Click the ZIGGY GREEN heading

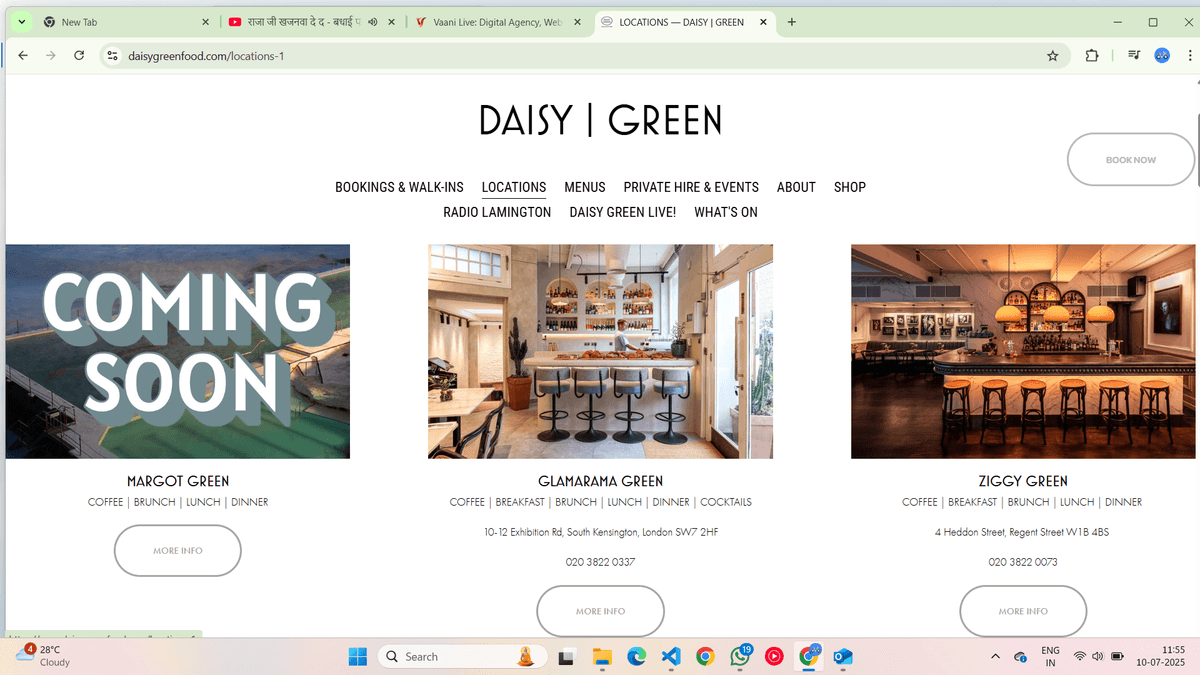(1023, 481)
